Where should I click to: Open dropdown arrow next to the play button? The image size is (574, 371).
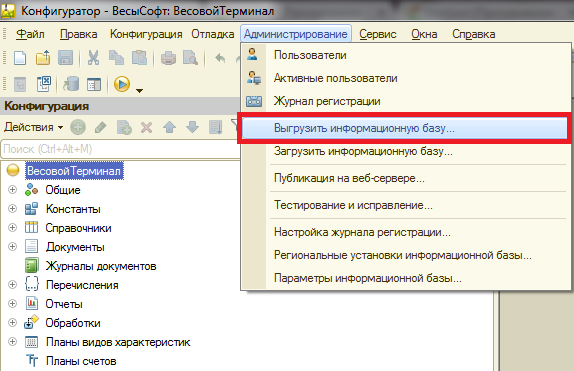[139, 90]
